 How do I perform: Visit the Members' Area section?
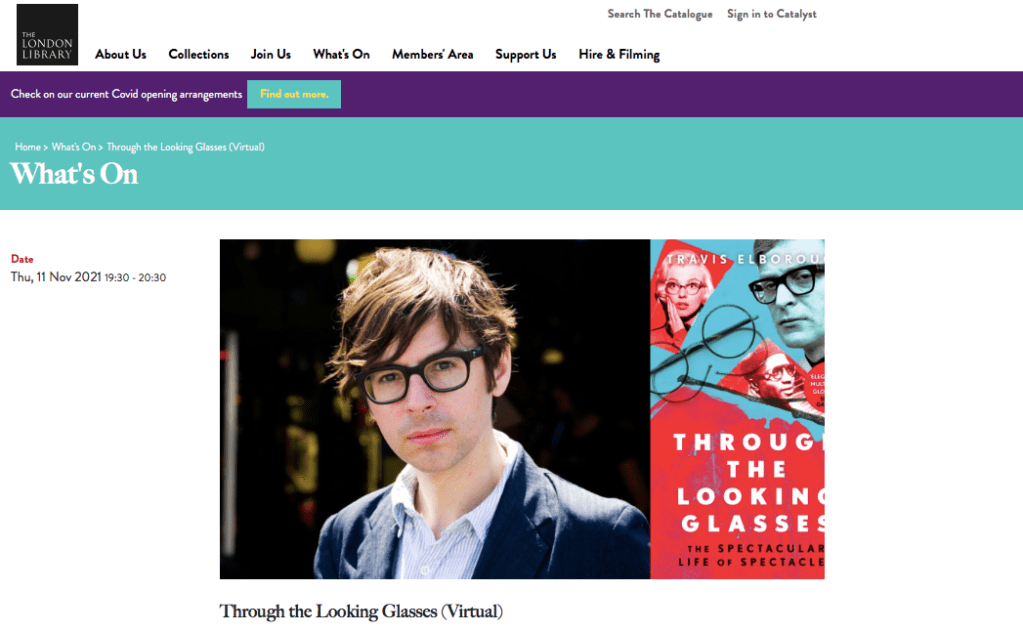point(433,55)
